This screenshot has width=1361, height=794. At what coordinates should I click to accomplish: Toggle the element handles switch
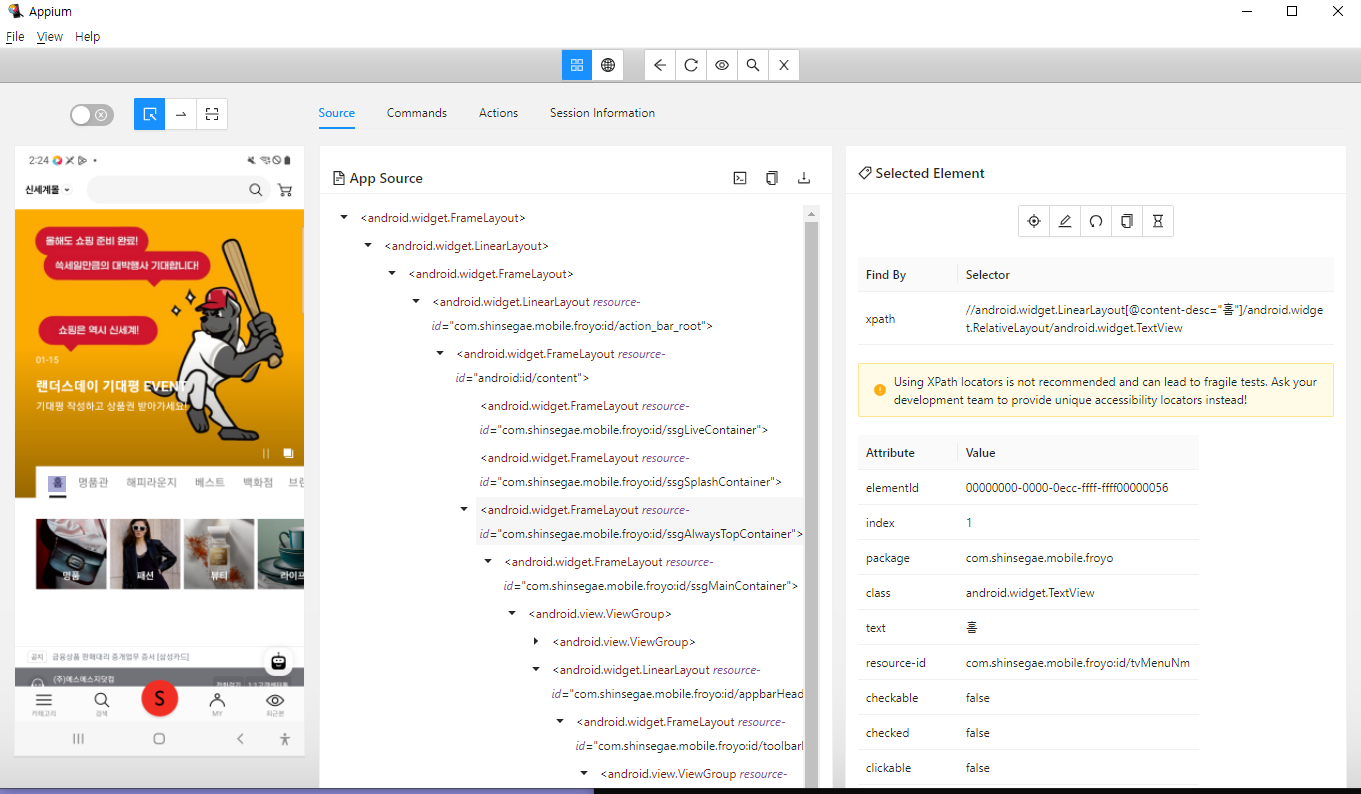click(x=92, y=115)
